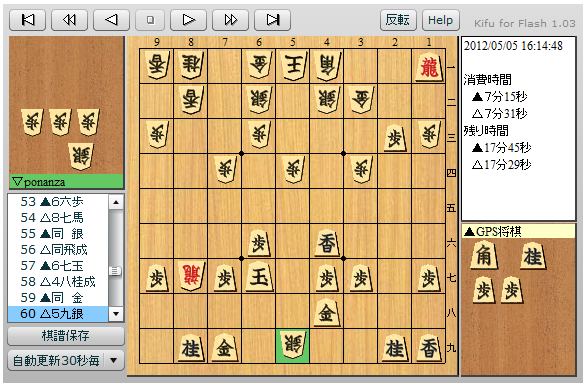Select move 54 △8七馬 in the list
The width and height of the screenshot is (586, 383).
58,217
